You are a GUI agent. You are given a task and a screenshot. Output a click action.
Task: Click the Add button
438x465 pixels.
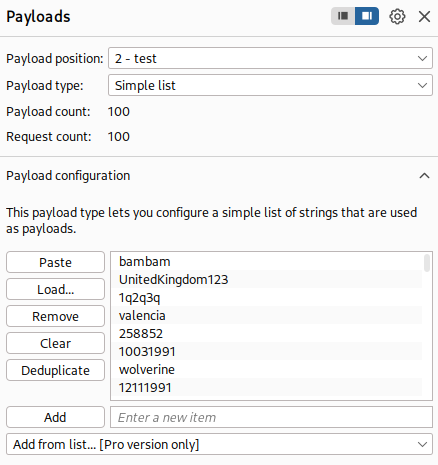[55, 417]
